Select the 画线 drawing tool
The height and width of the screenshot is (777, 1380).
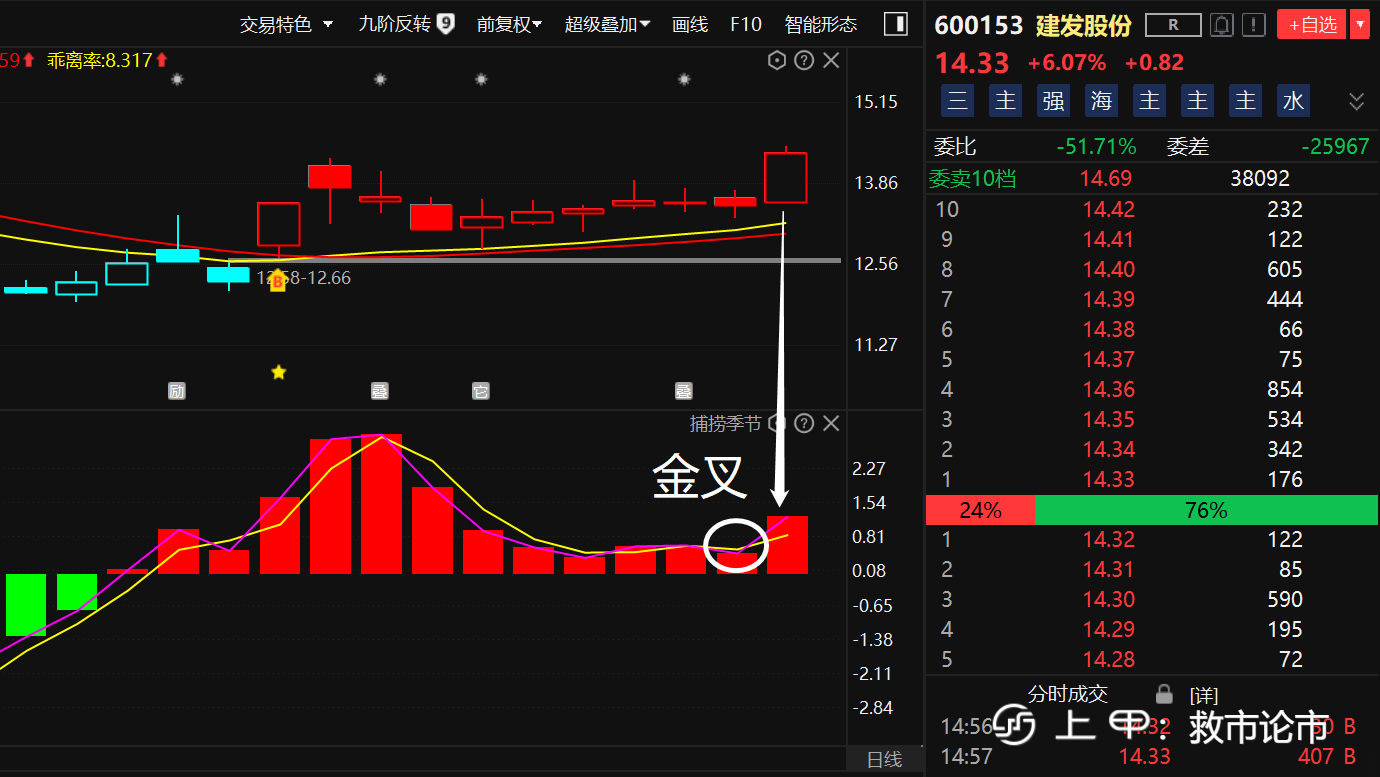[x=690, y=24]
